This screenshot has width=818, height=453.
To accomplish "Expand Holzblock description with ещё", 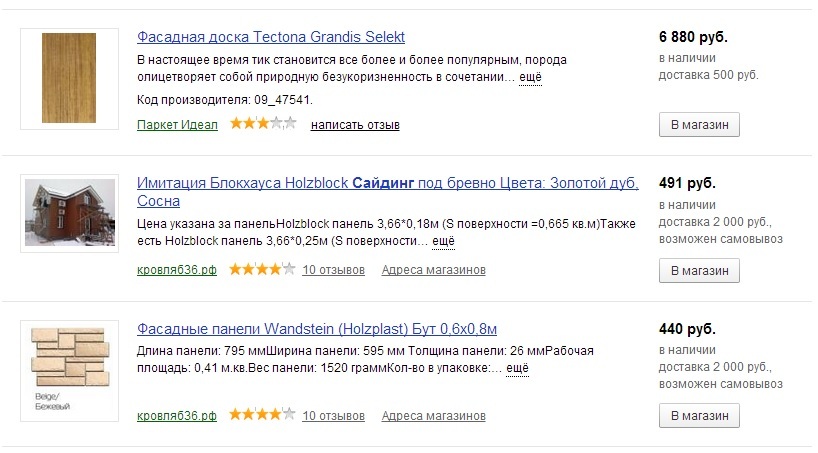I will click(443, 241).
